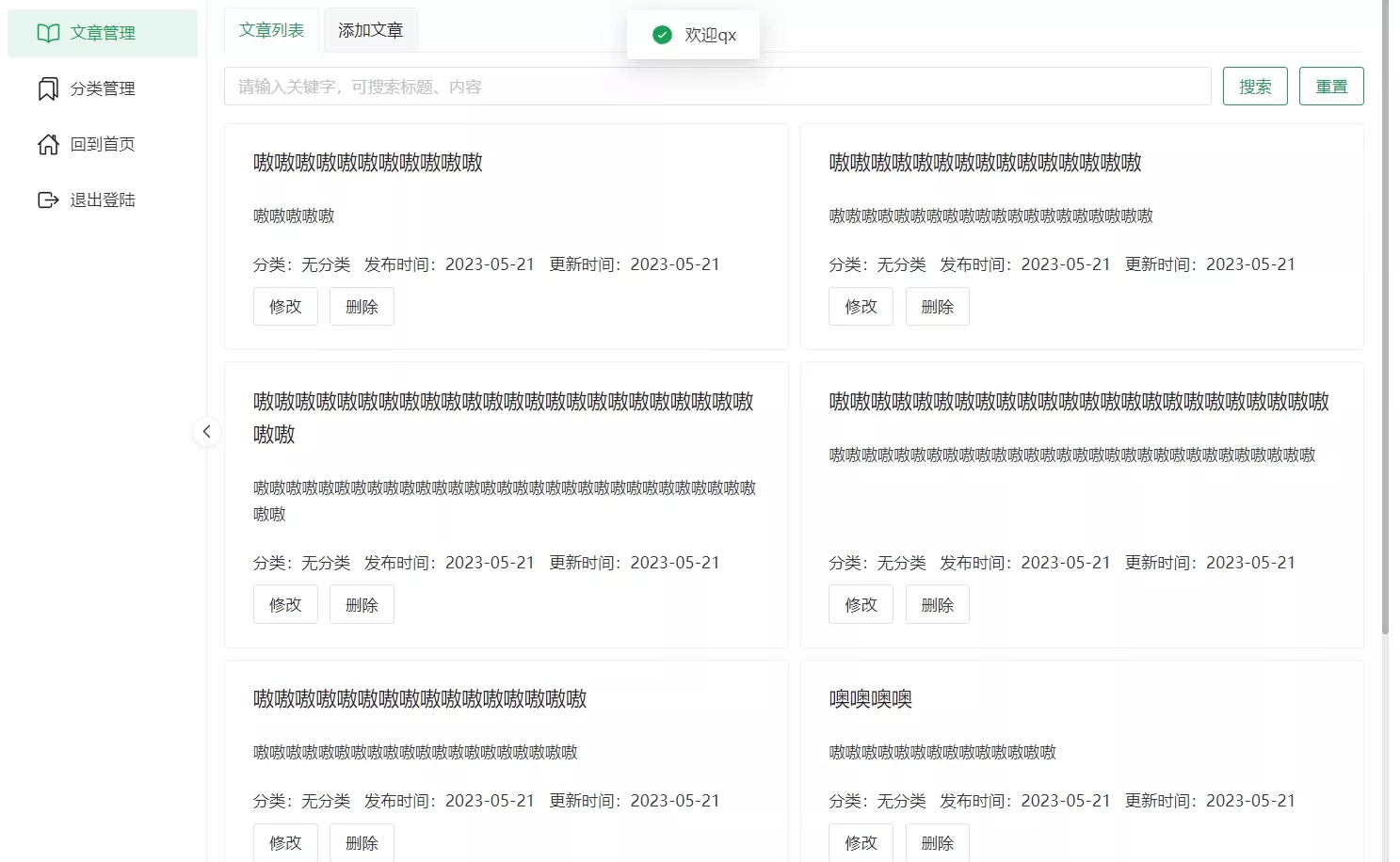The height and width of the screenshot is (862, 1400).
Task: Click 修改 on the middle-right article card
Action: pyautogui.click(x=861, y=605)
